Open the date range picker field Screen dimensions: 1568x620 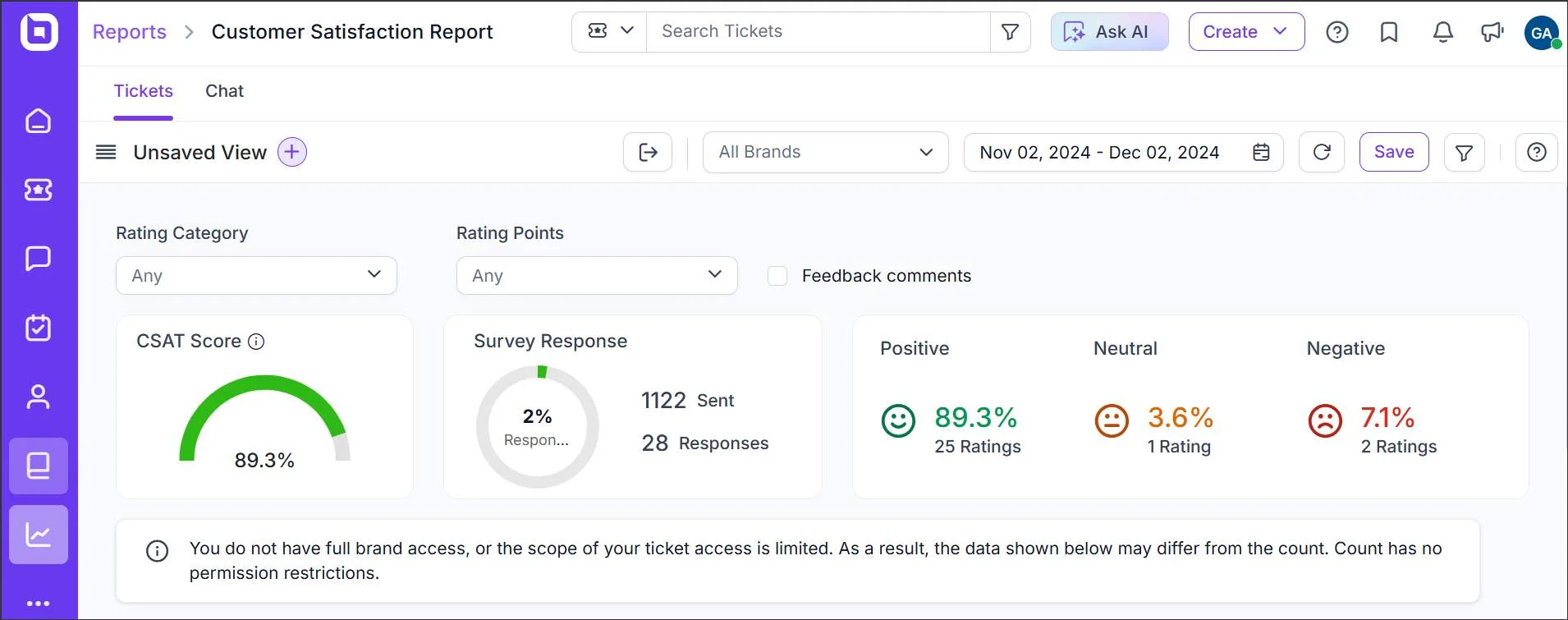[1124, 152]
